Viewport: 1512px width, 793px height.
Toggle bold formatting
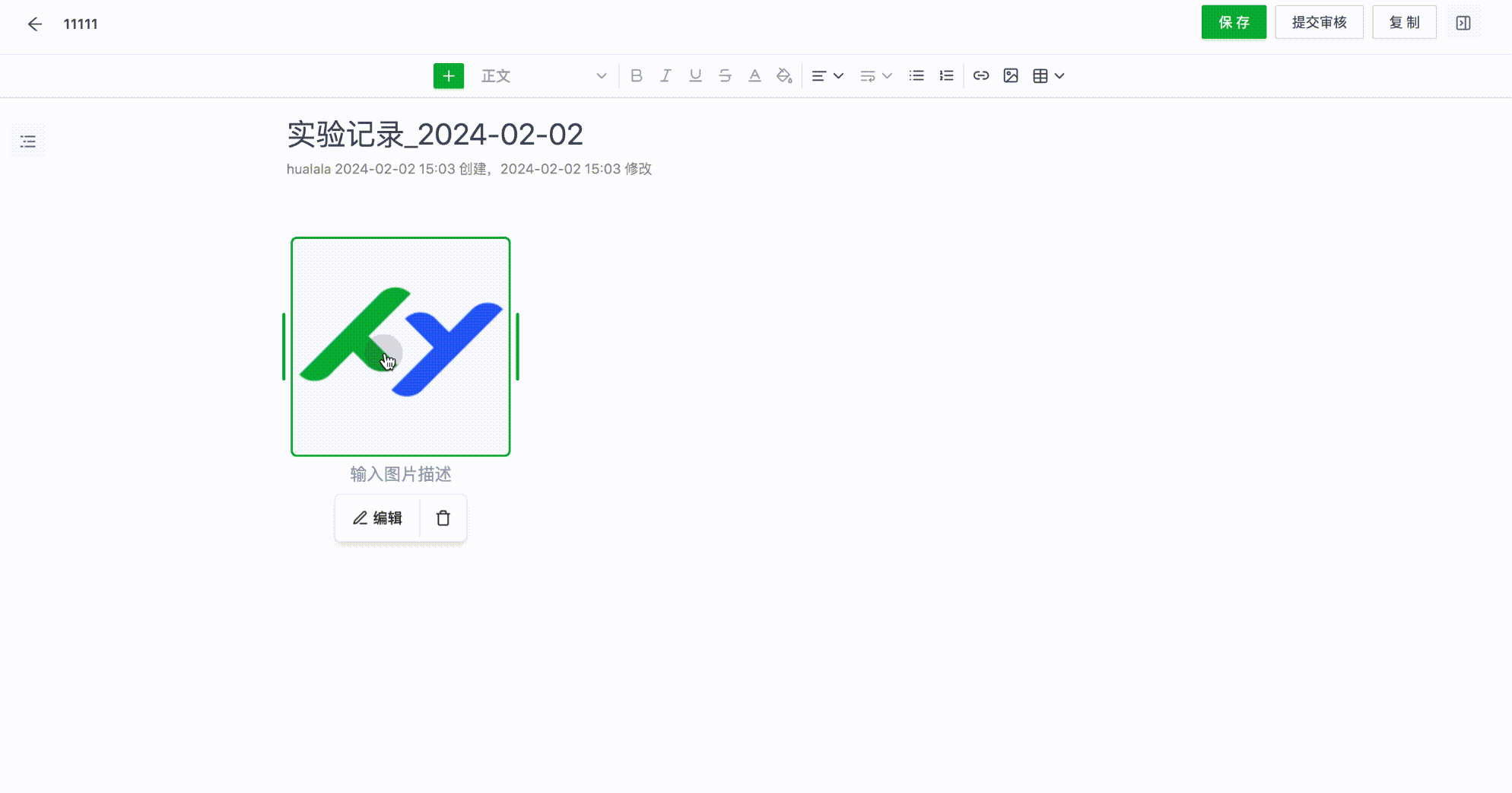[637, 76]
